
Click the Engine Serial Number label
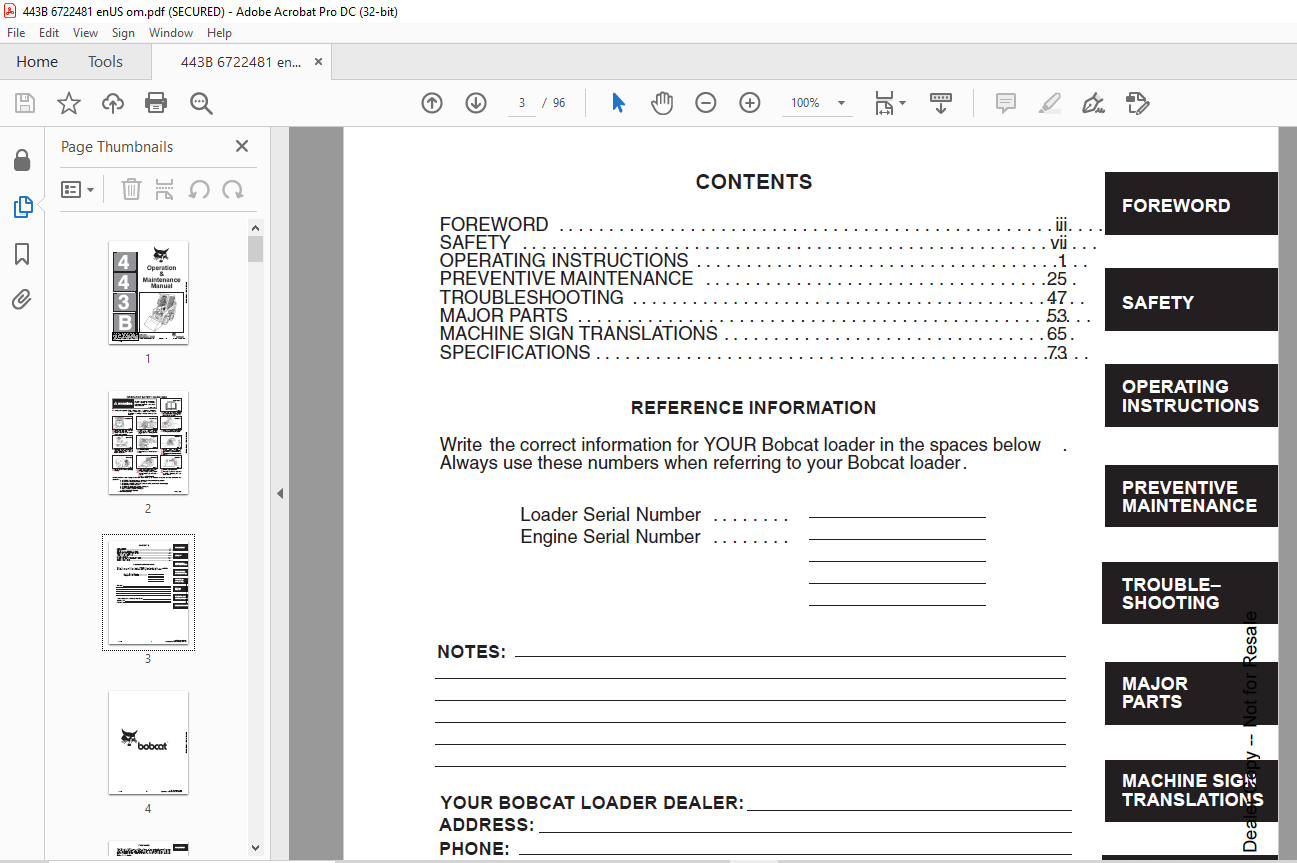(x=611, y=537)
